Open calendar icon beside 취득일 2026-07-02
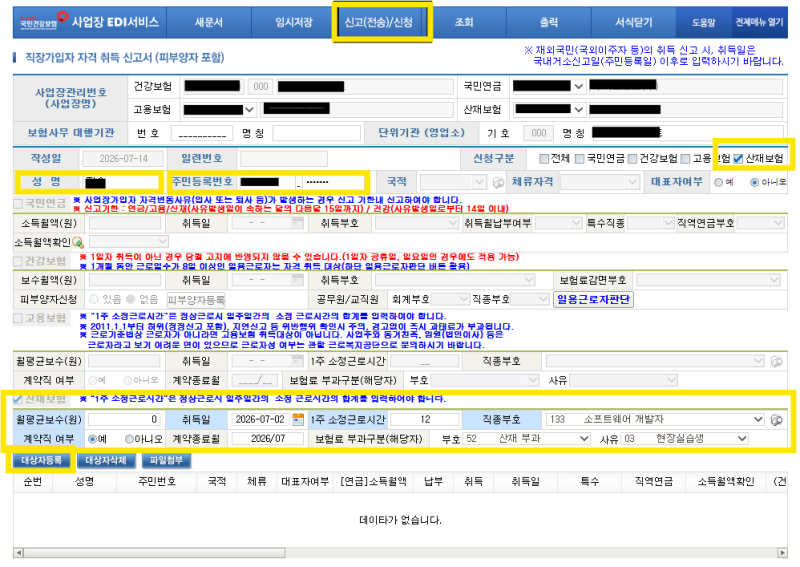 (x=298, y=420)
